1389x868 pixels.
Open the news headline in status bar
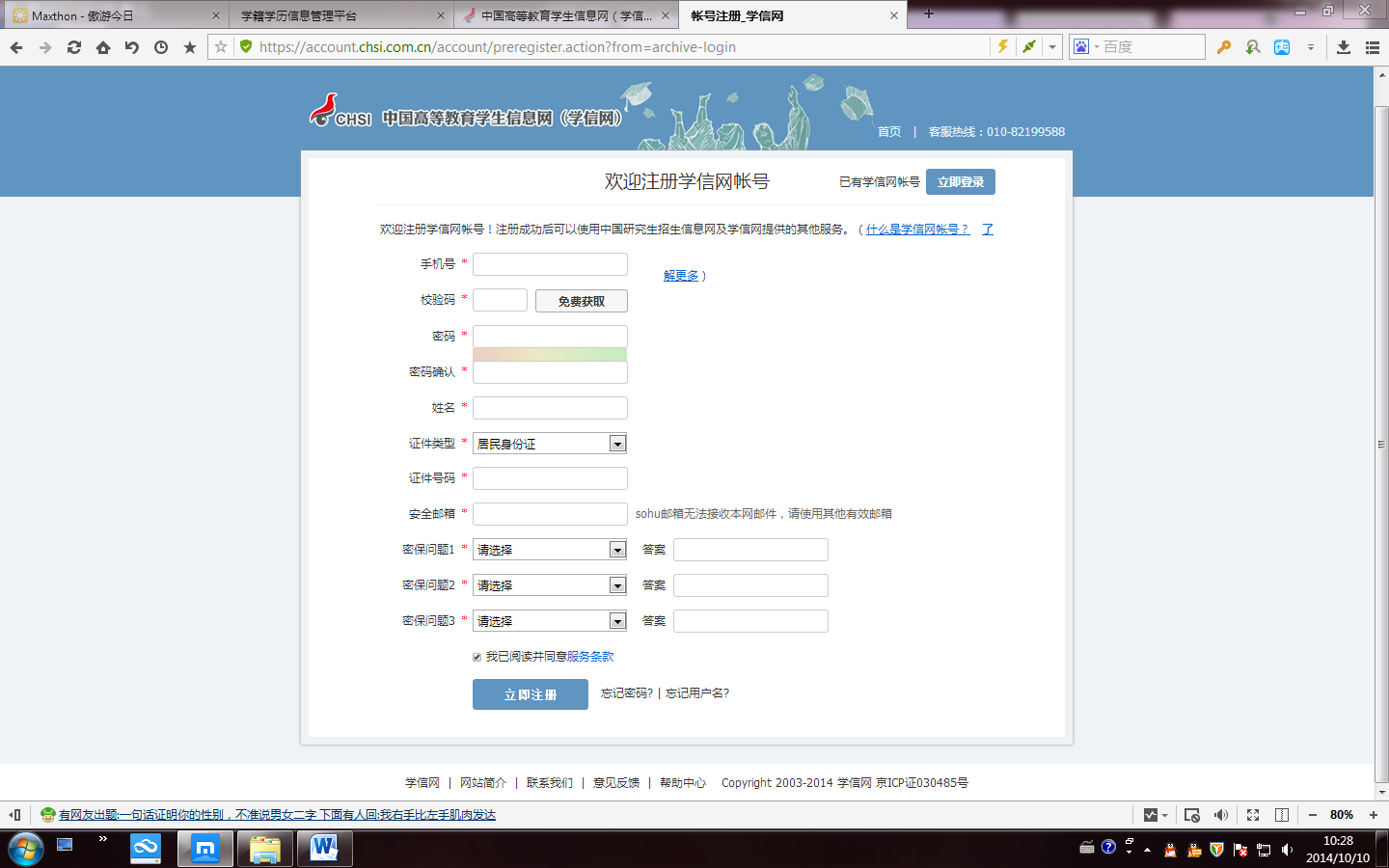(277, 815)
